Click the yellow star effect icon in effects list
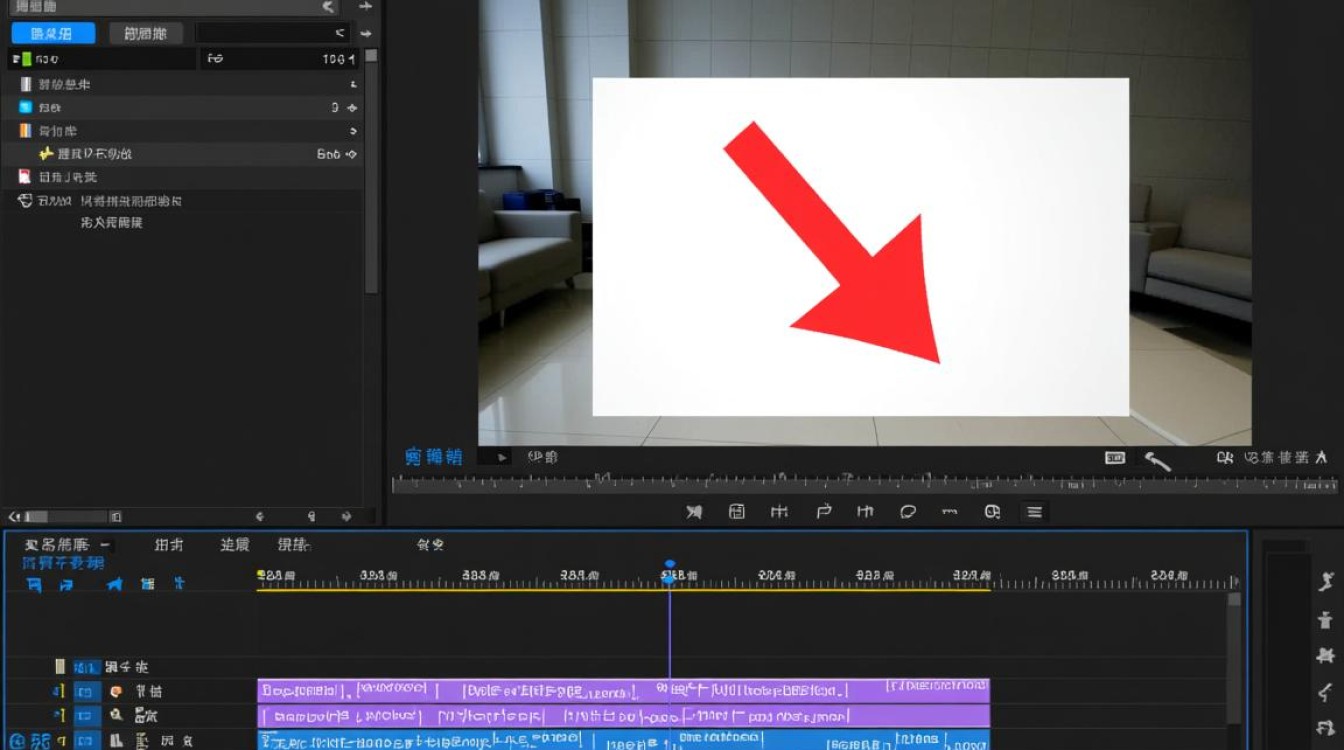1344x750 pixels. point(45,154)
